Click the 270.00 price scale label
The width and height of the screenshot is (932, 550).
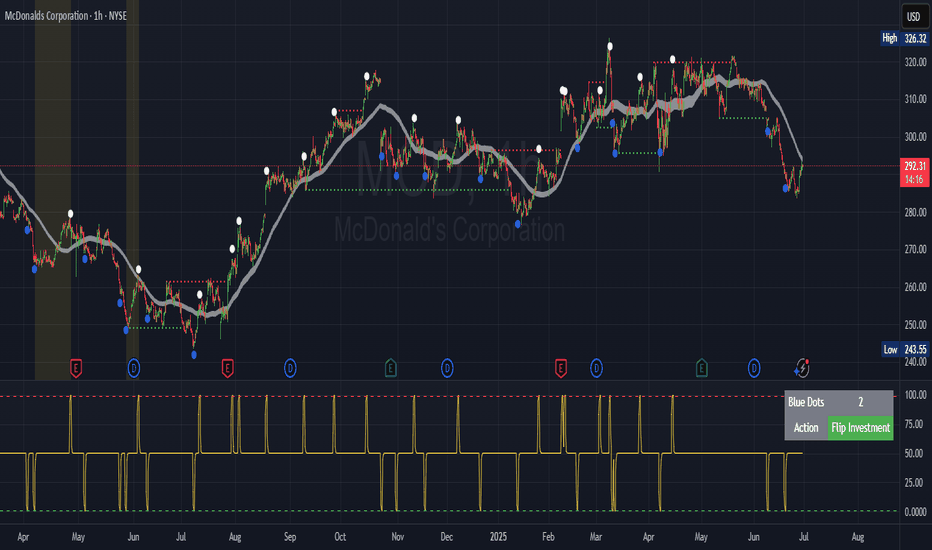tap(915, 249)
